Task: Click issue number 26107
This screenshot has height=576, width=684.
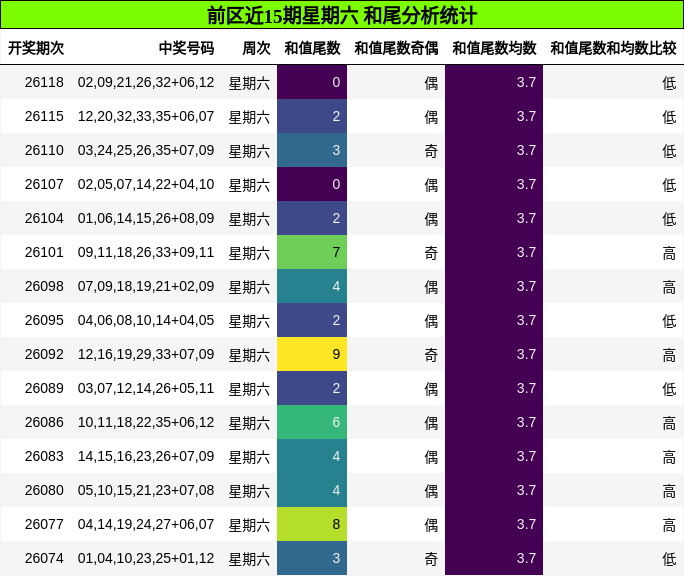Action: (44, 184)
